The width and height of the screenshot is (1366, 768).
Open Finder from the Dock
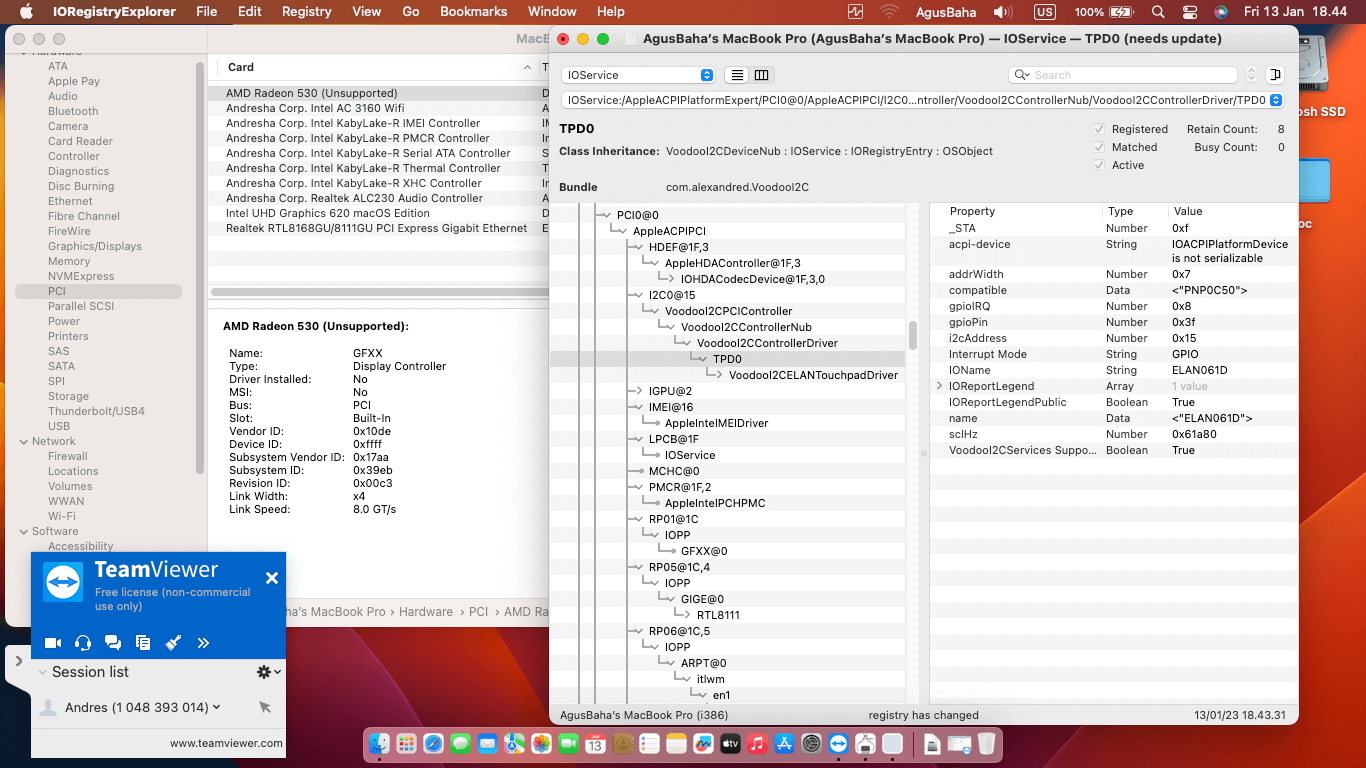(379, 743)
